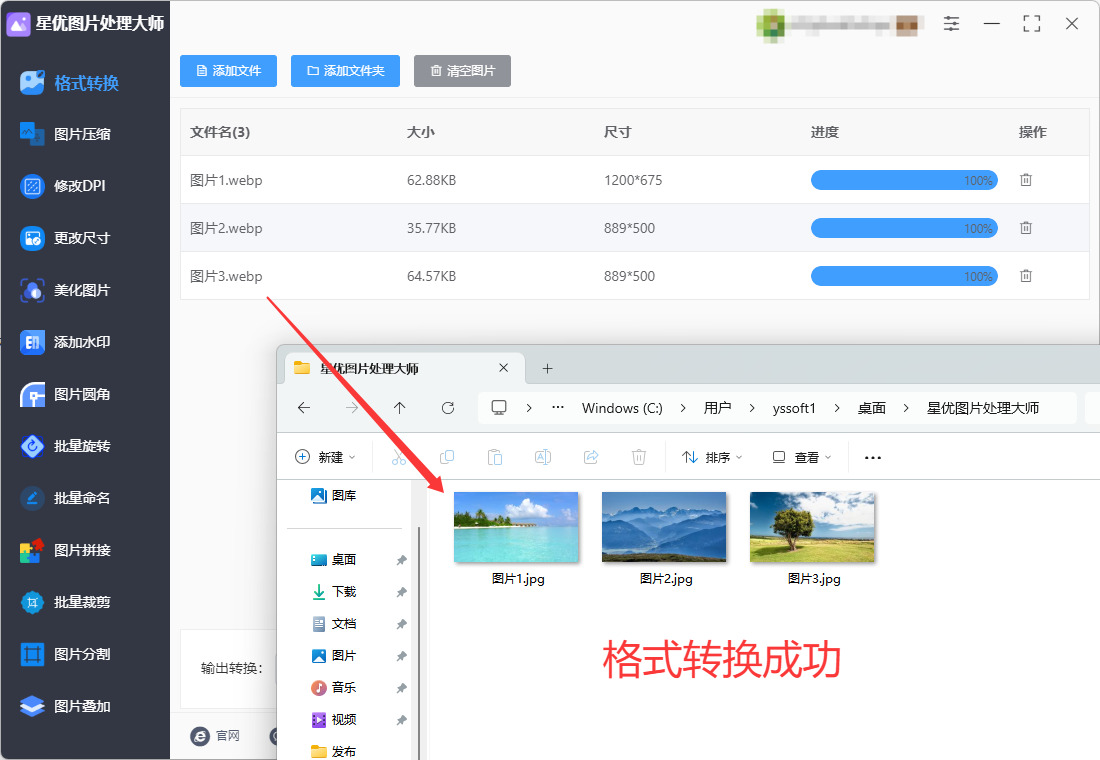The image size is (1100, 760).
Task: Click the Explorer refresh button
Action: click(x=448, y=408)
